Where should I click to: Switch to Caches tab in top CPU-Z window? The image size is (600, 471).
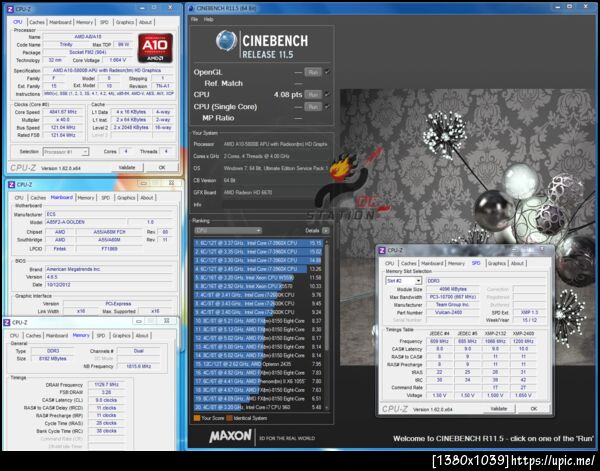37,22
